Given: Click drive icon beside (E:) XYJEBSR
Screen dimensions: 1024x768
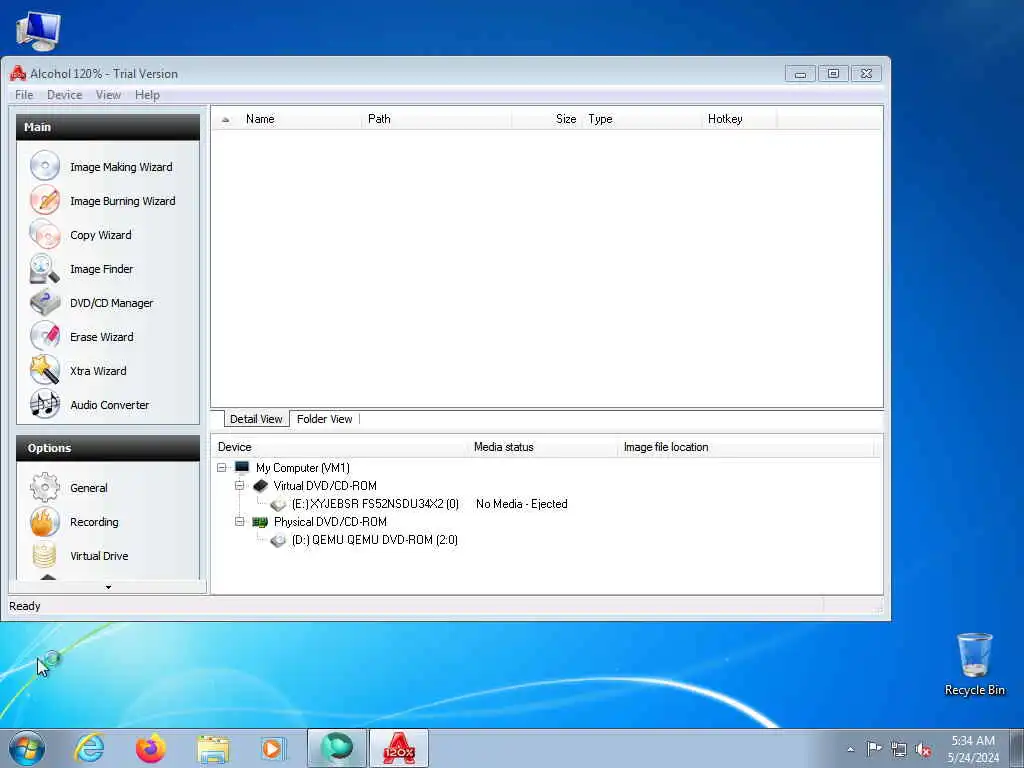Looking at the screenshot, I should (x=278, y=504).
